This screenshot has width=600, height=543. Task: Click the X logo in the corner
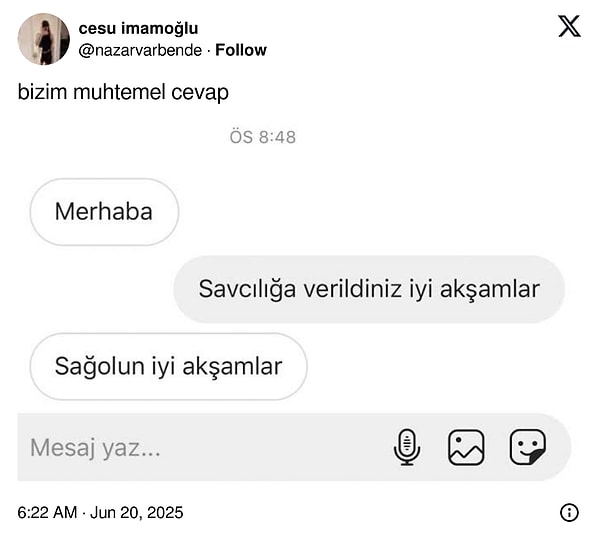[569, 27]
